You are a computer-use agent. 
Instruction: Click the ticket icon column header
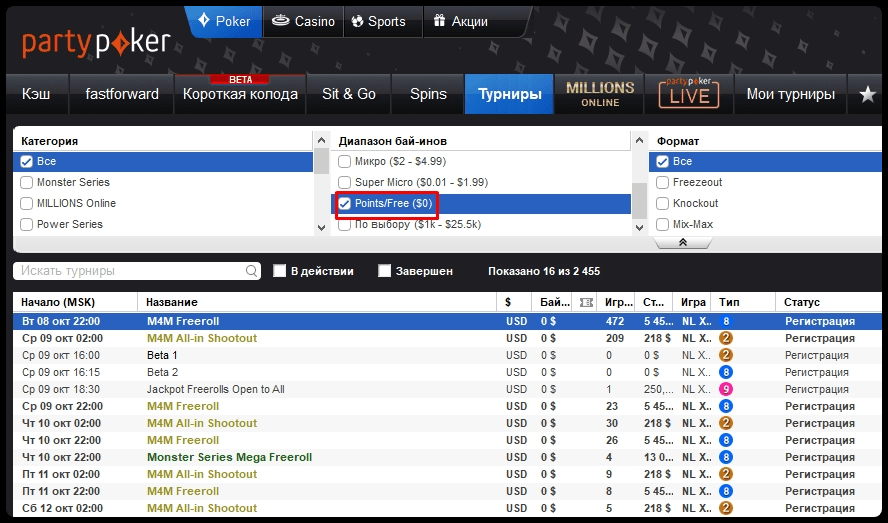click(586, 302)
